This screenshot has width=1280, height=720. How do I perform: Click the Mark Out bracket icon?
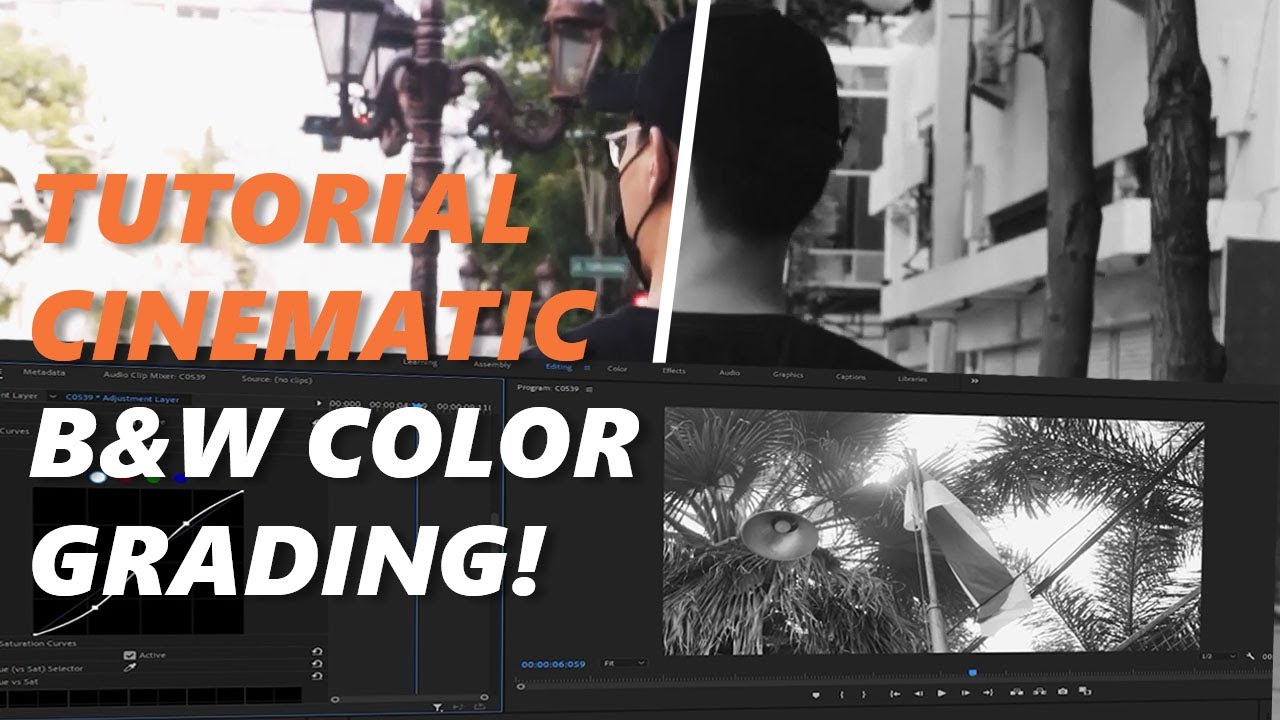[864, 694]
